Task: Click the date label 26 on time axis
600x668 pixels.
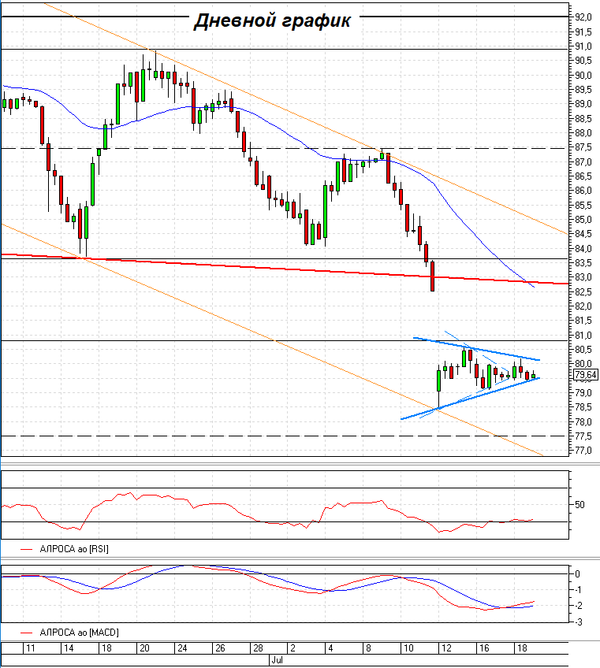Action: 220,648
